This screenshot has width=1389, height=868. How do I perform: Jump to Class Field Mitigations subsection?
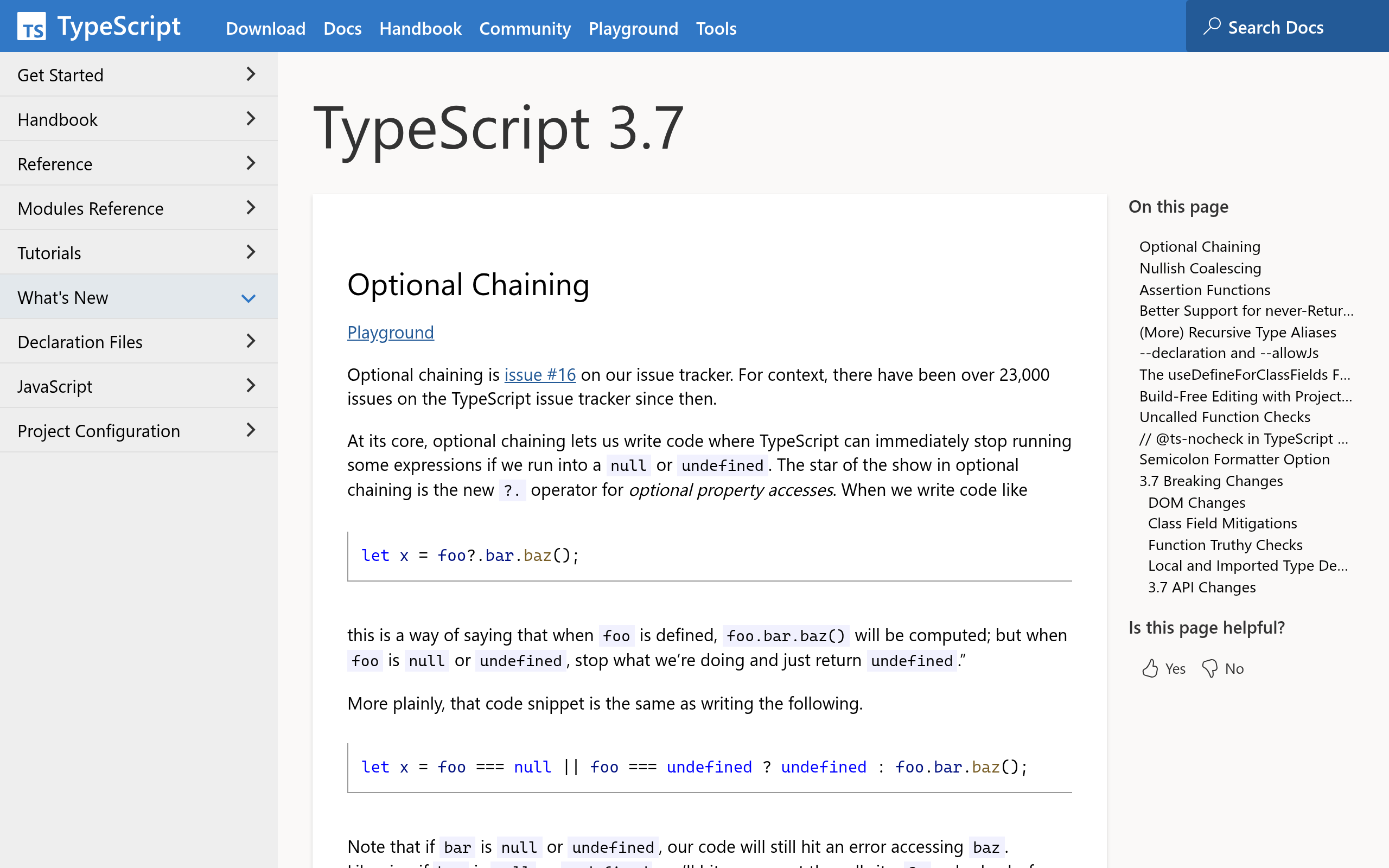point(1222,523)
